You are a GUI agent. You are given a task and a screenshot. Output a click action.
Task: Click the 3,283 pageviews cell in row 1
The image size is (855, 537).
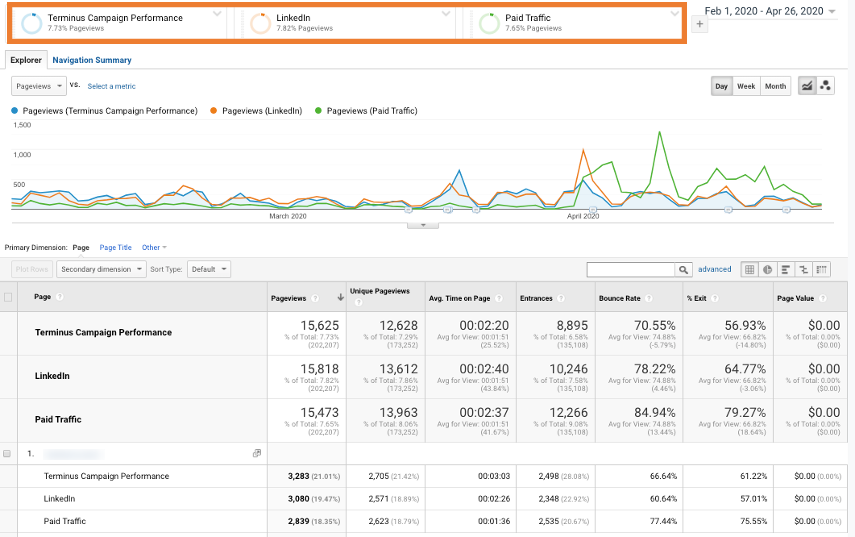click(x=298, y=476)
